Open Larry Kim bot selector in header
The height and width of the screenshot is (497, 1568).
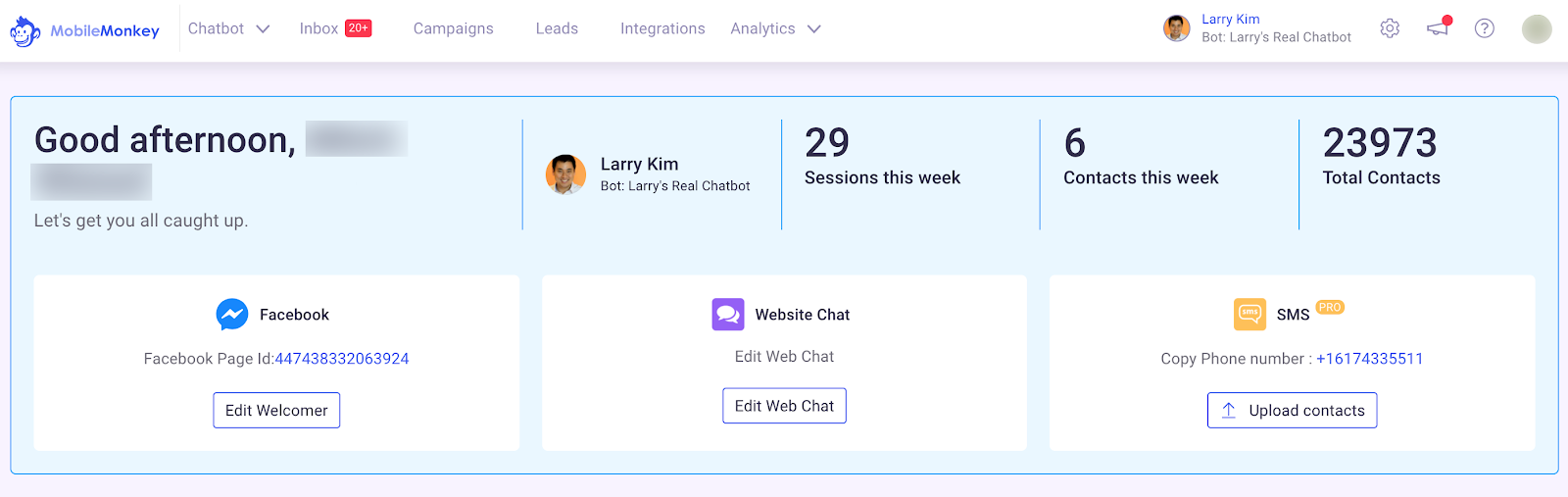[1257, 28]
